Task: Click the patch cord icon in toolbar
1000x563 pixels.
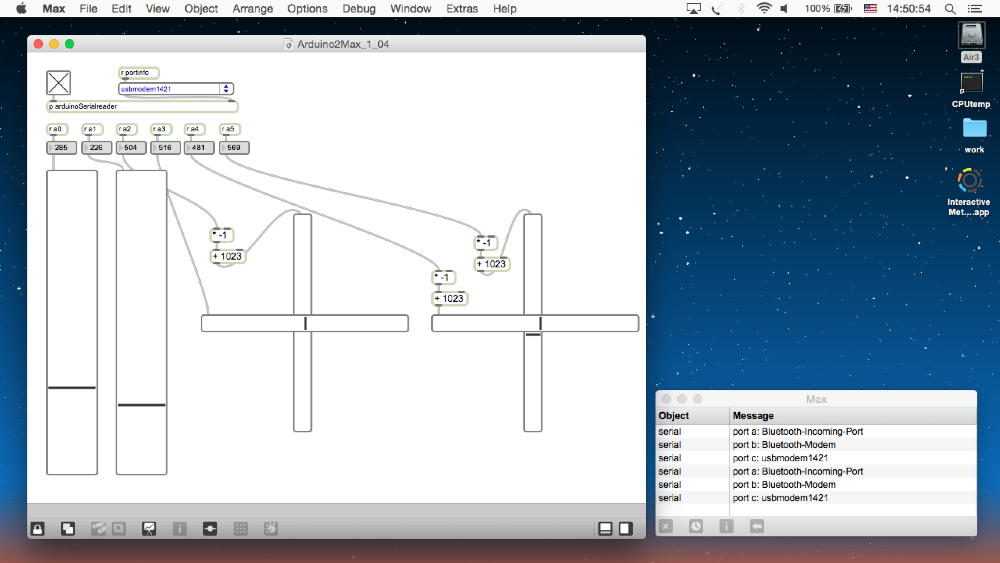Action: (210, 529)
